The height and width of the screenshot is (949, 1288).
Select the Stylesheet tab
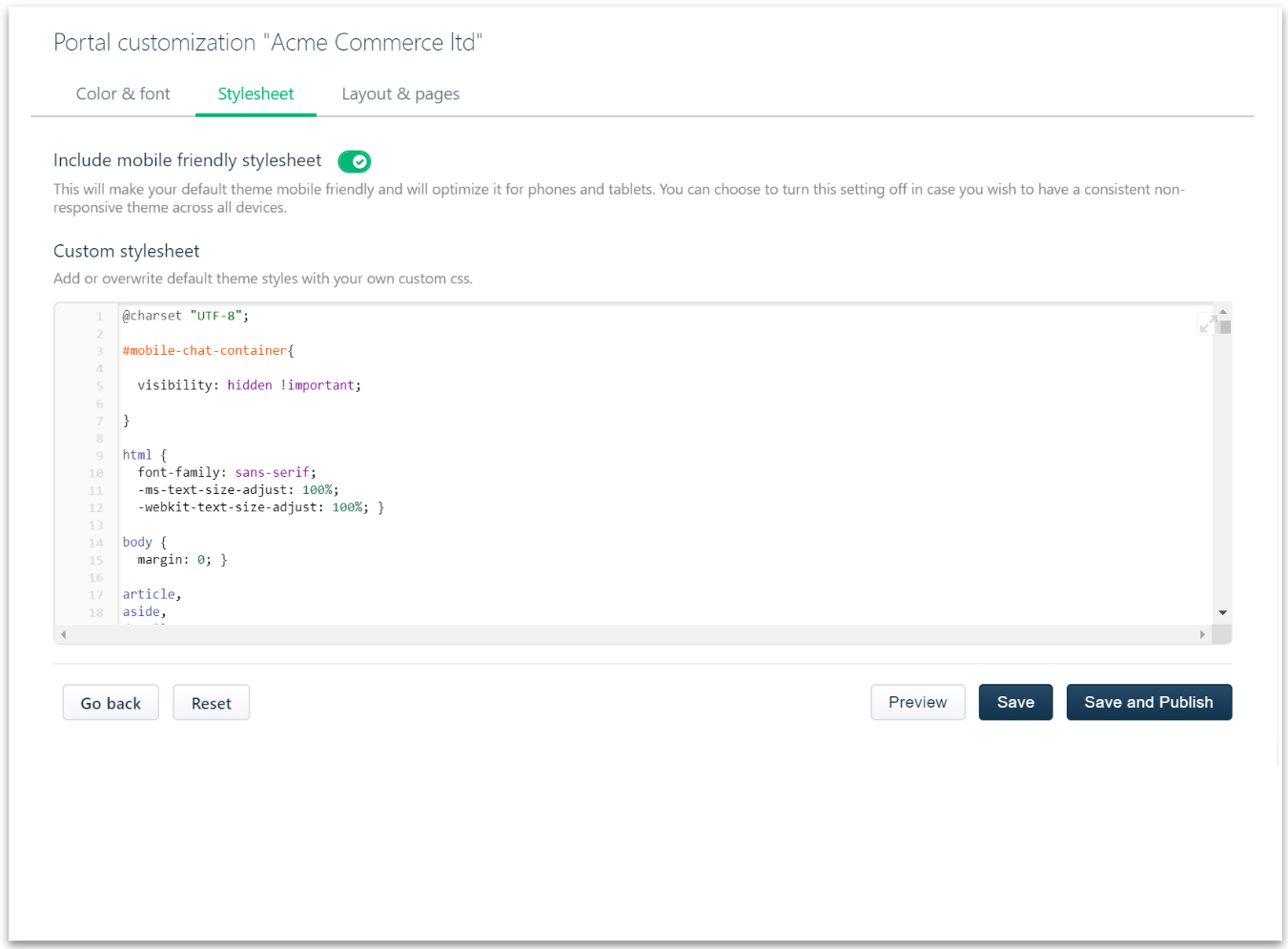(x=256, y=94)
